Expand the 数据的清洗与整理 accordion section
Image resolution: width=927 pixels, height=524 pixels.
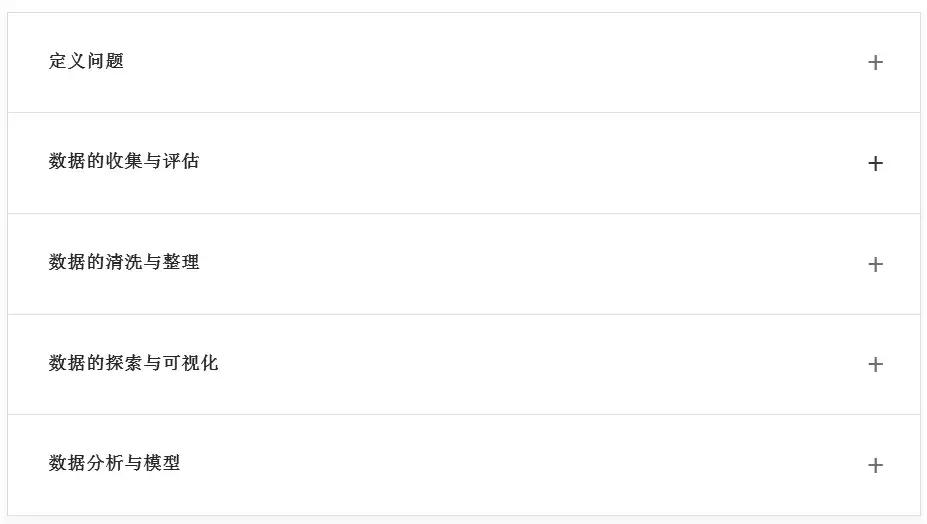pos(875,264)
